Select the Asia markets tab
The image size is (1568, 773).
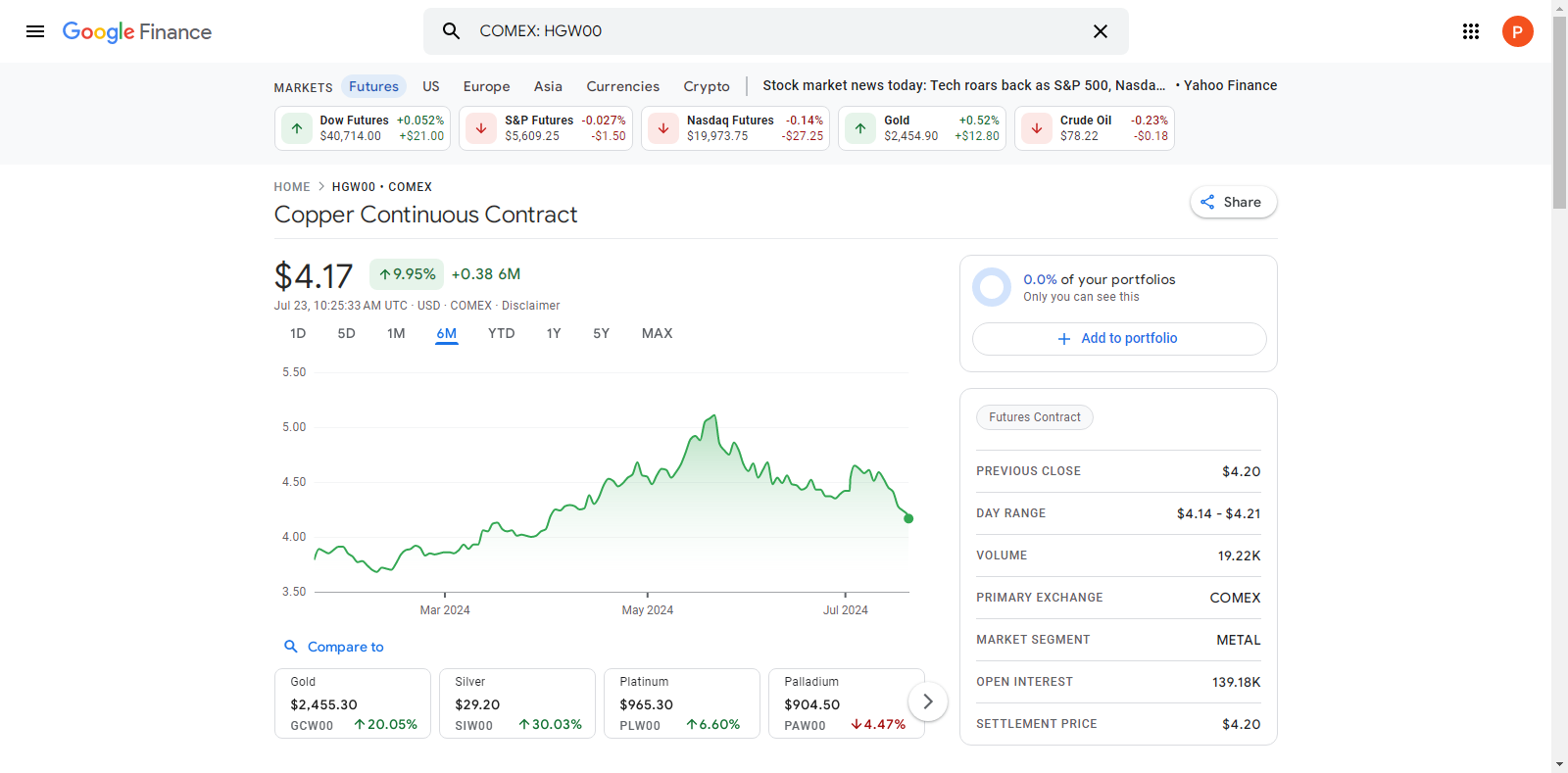point(549,86)
